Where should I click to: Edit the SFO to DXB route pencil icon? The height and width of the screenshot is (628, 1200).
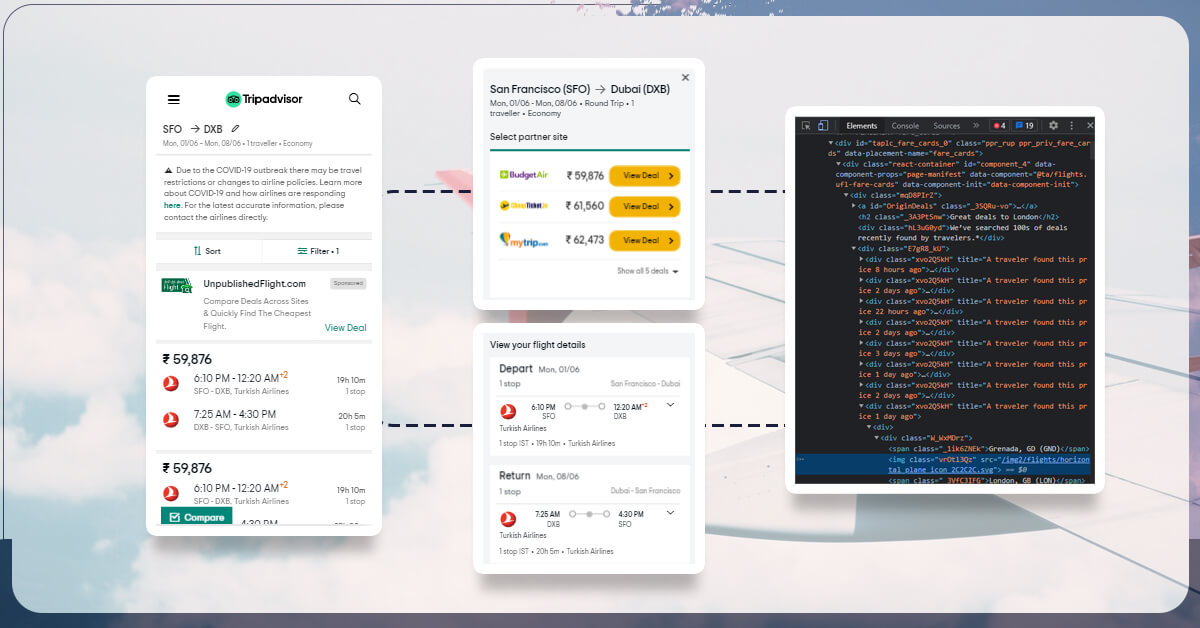coord(235,128)
